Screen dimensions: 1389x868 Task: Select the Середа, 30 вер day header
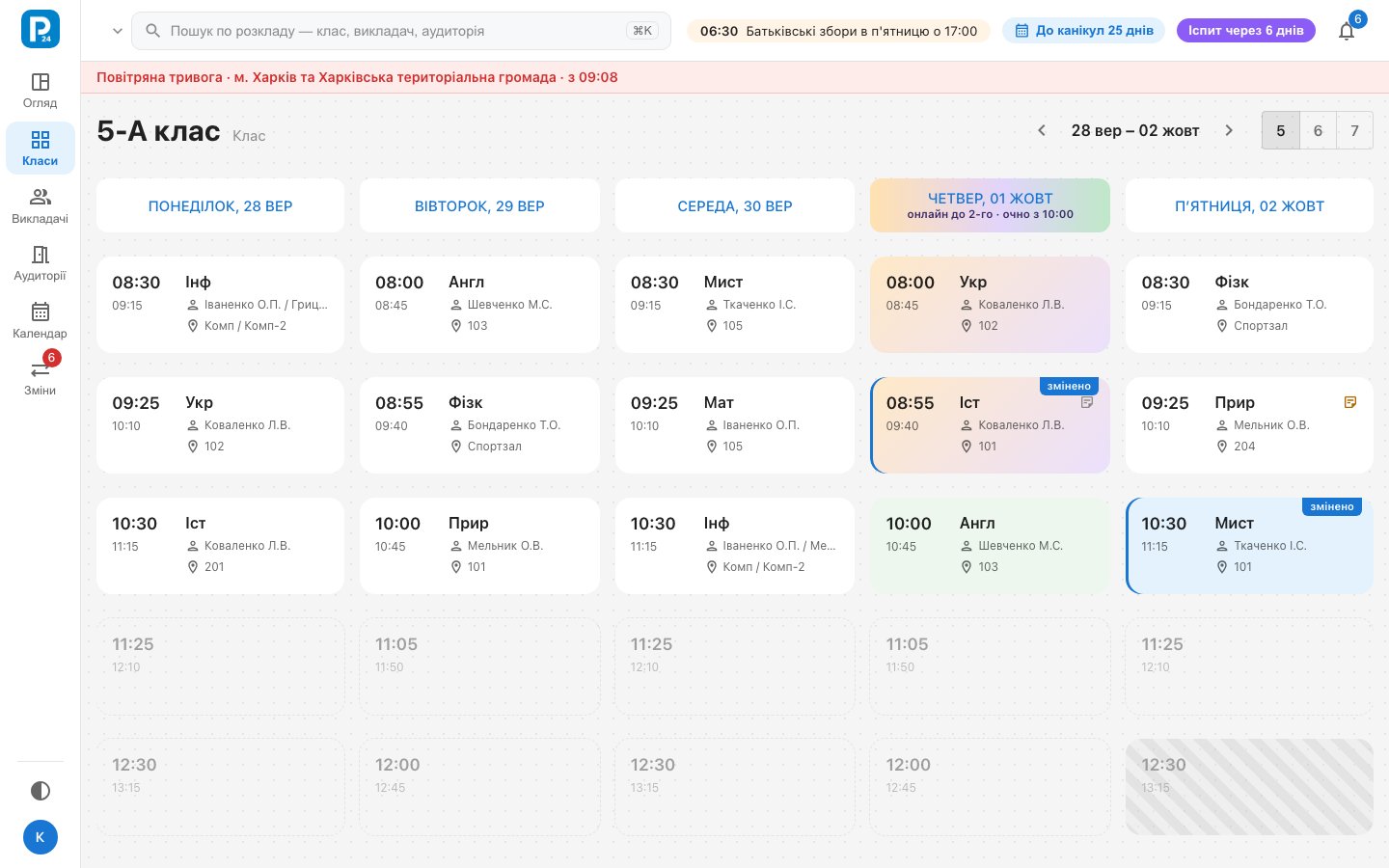tap(735, 205)
